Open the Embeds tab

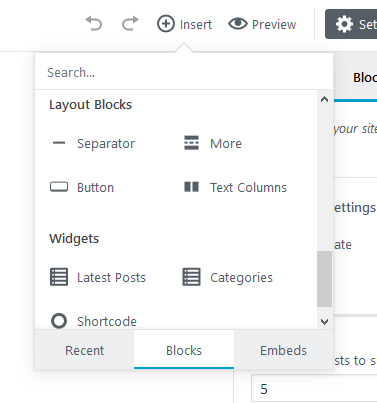[283, 350]
